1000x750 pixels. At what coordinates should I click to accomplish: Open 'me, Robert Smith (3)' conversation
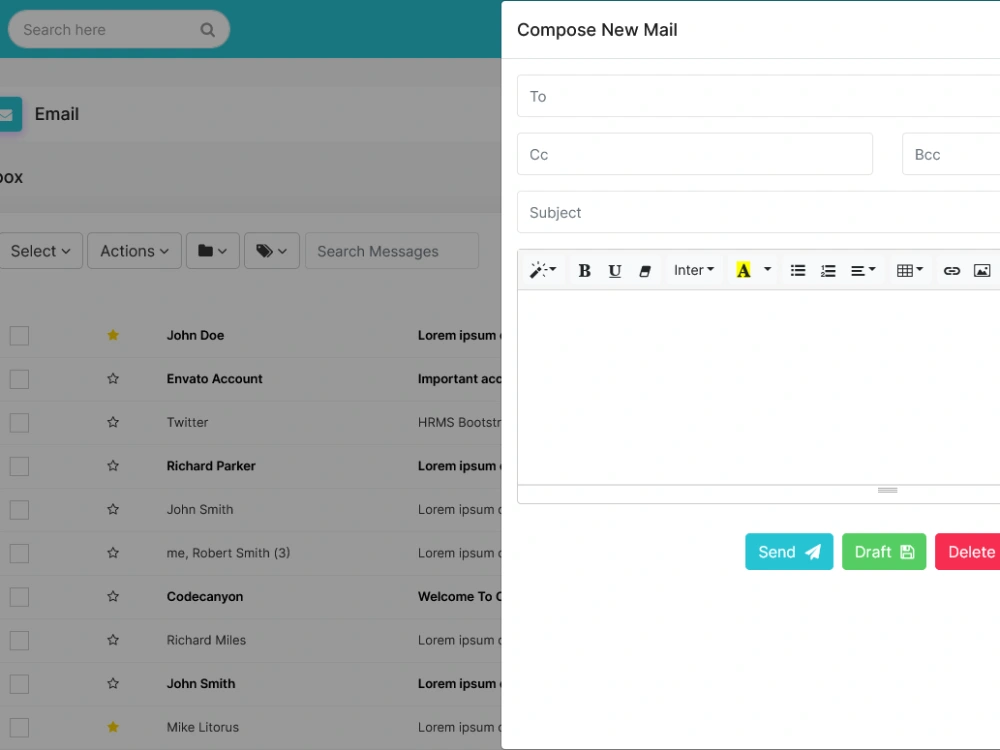[x=228, y=553]
